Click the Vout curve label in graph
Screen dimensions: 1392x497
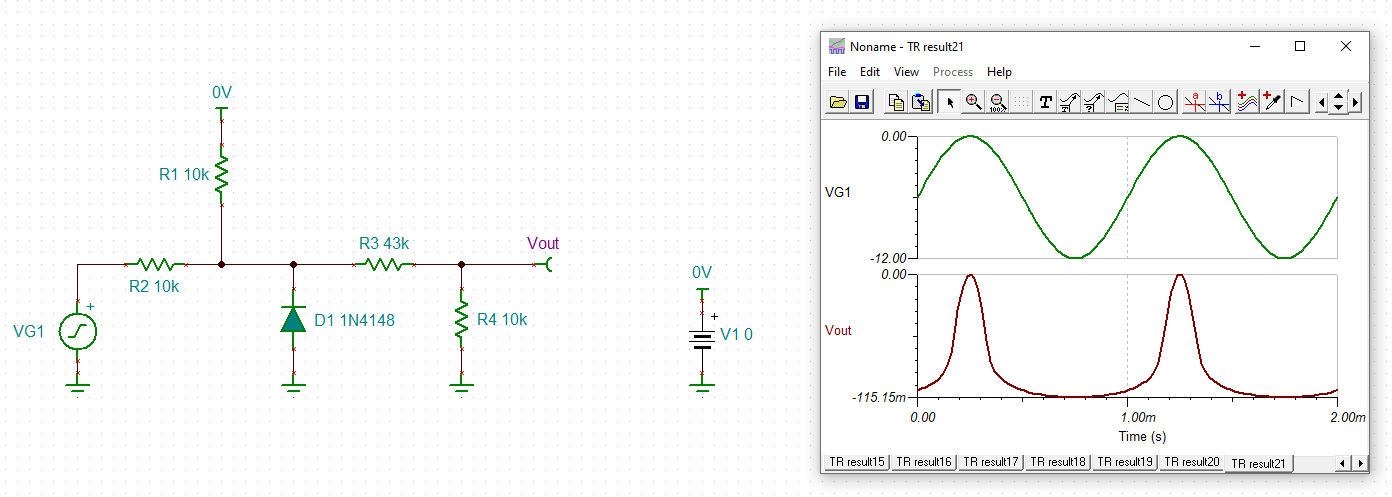tap(838, 330)
